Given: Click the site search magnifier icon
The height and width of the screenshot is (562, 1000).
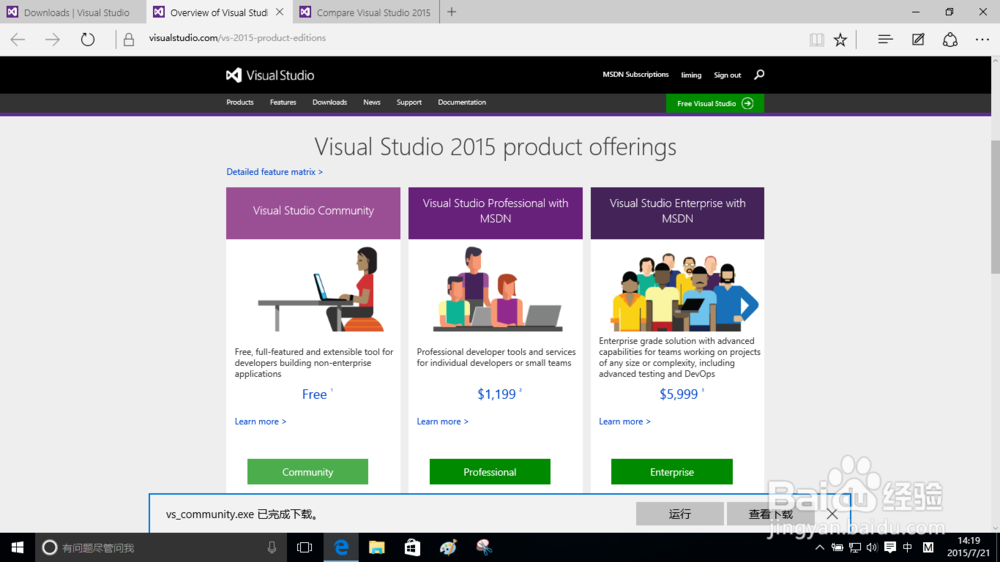Looking at the screenshot, I should pyautogui.click(x=759, y=75).
